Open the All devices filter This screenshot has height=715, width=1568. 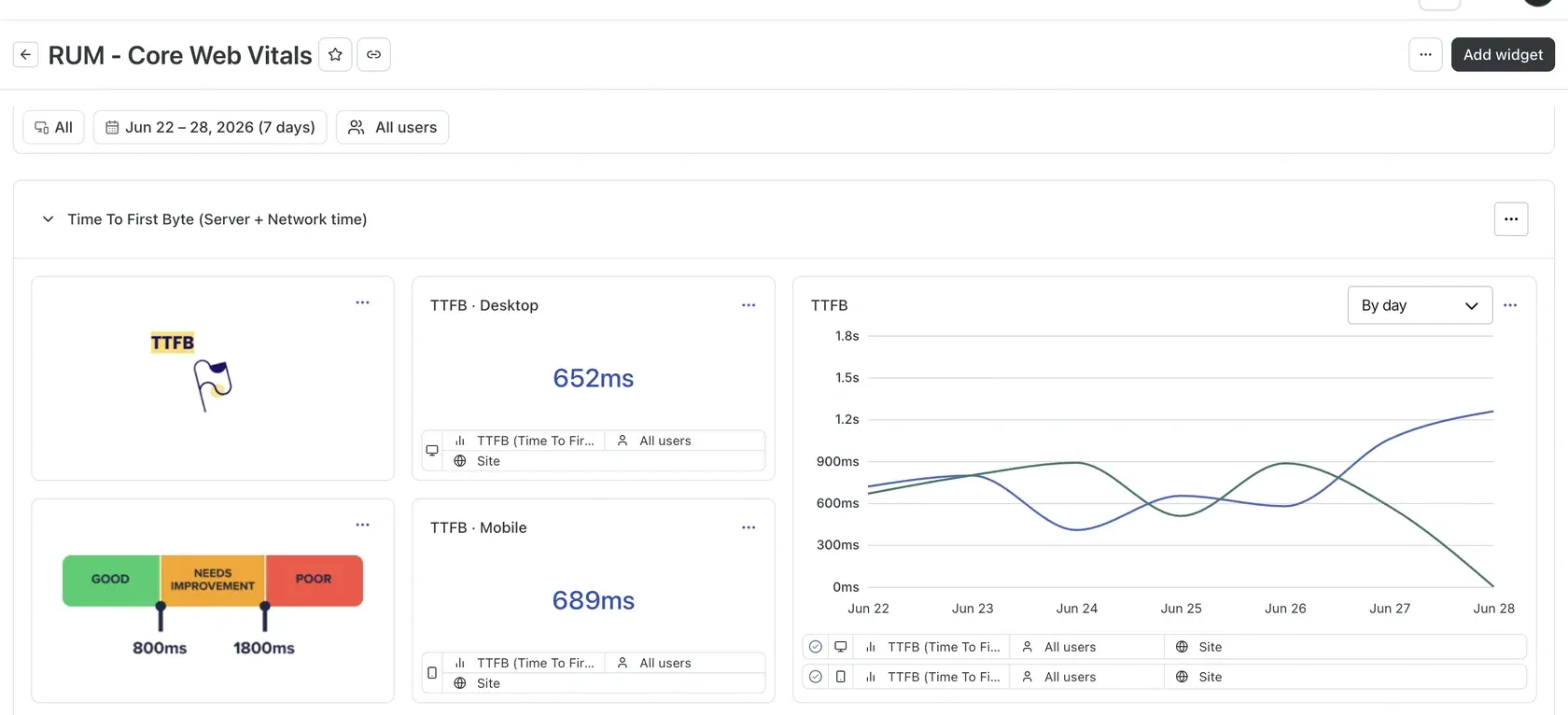click(53, 127)
